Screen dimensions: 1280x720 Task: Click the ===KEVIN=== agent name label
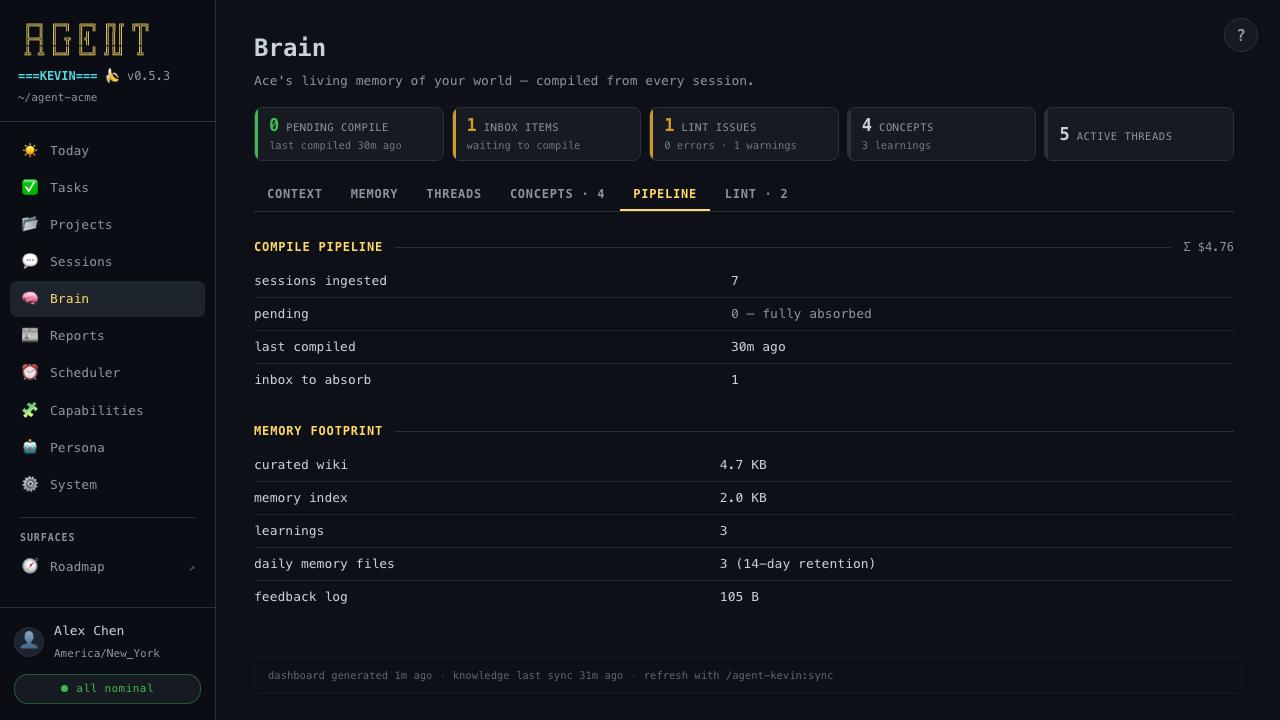click(x=58, y=76)
